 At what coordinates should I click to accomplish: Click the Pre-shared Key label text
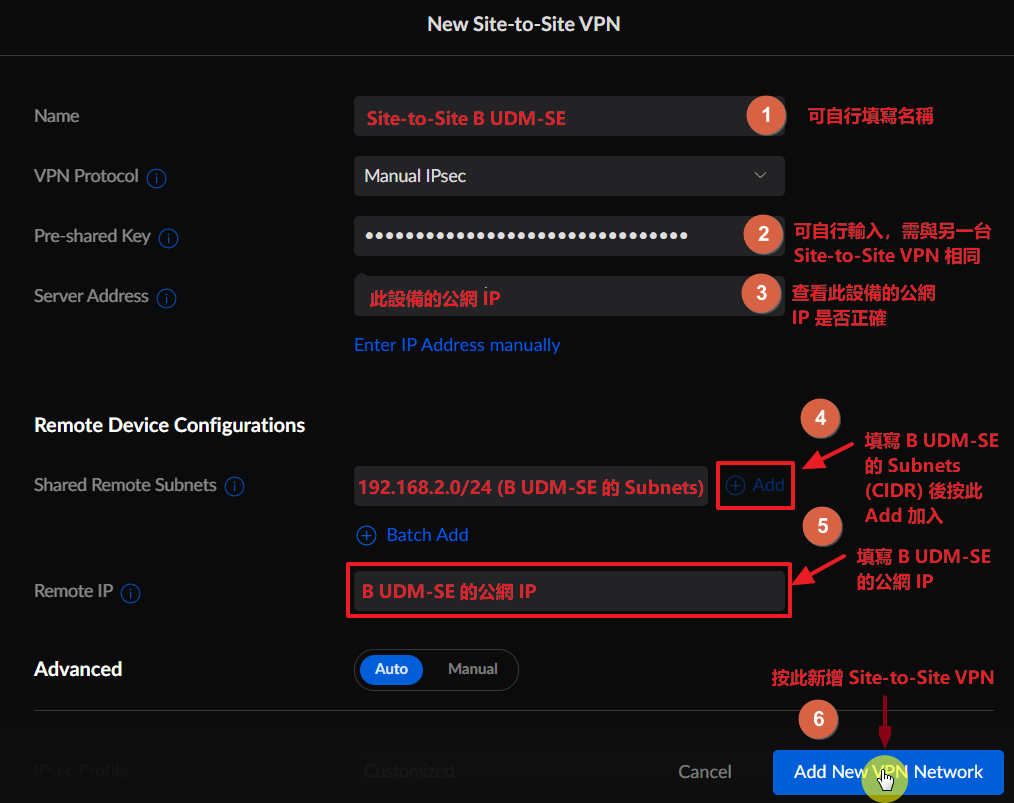pos(92,237)
